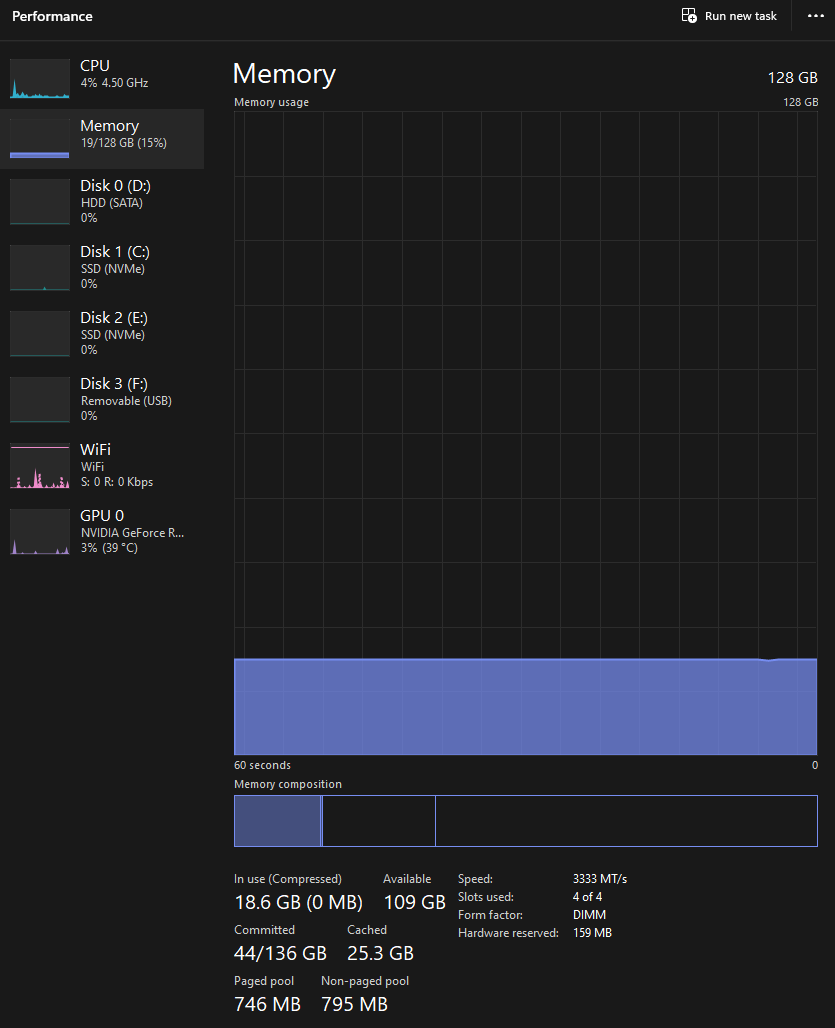This screenshot has width=835, height=1028.
Task: Click the Memory usage graph label
Action: coord(271,102)
